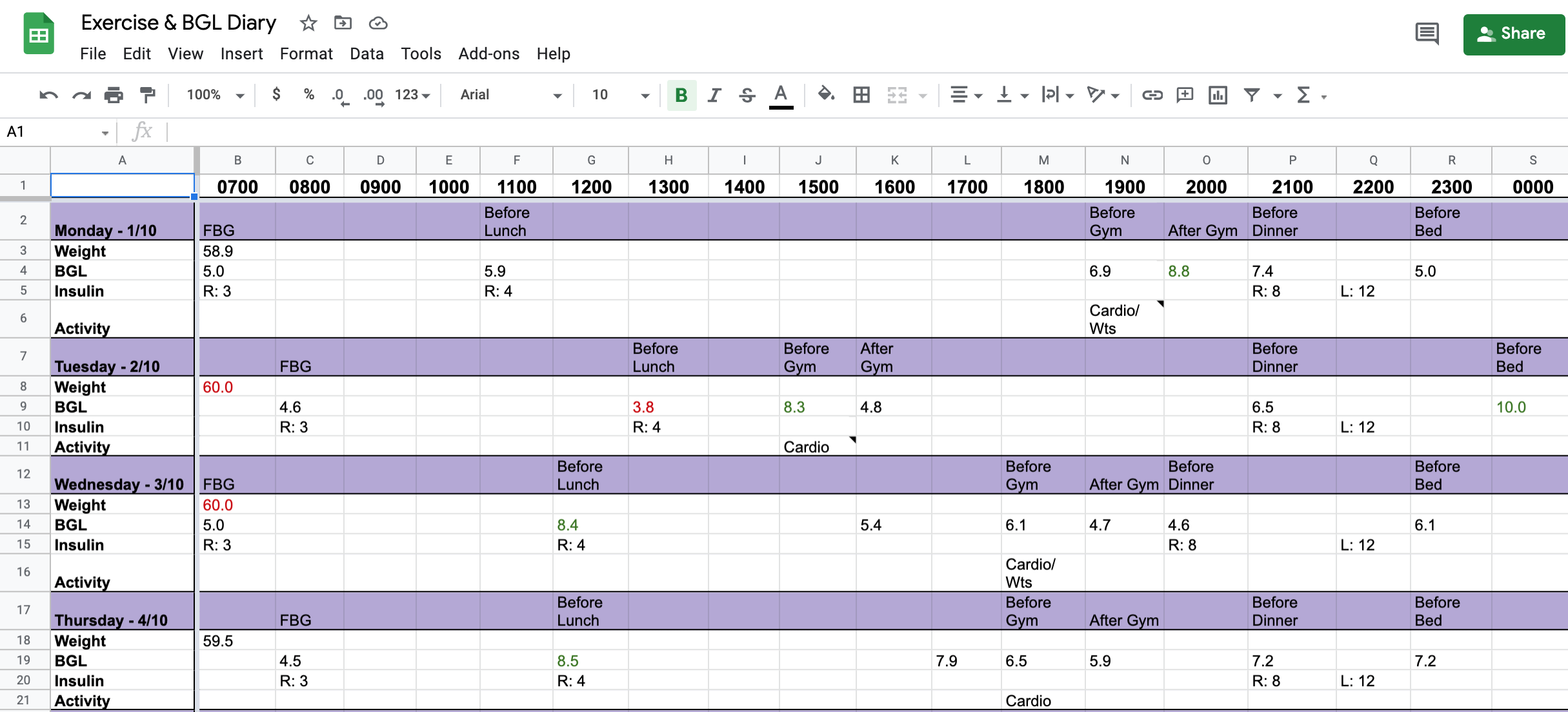Open the Format menu

tap(306, 54)
